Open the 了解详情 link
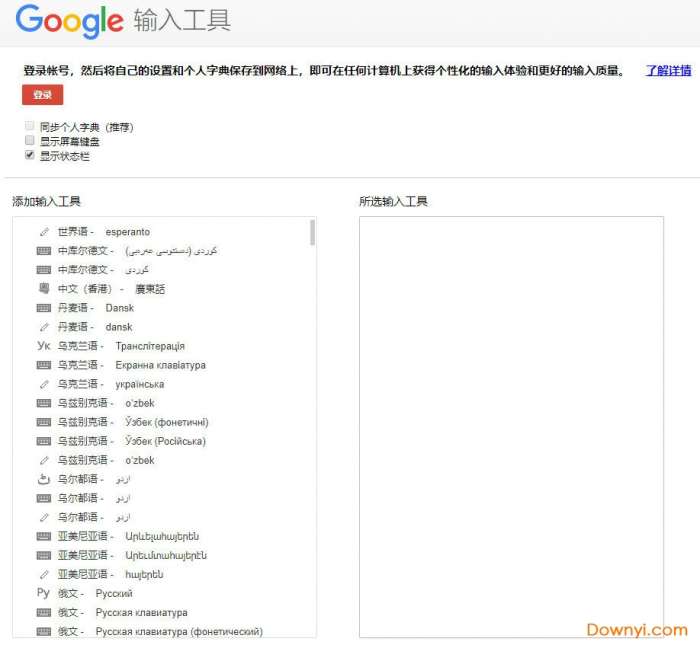Image resolution: width=700 pixels, height=648 pixels. [668, 71]
